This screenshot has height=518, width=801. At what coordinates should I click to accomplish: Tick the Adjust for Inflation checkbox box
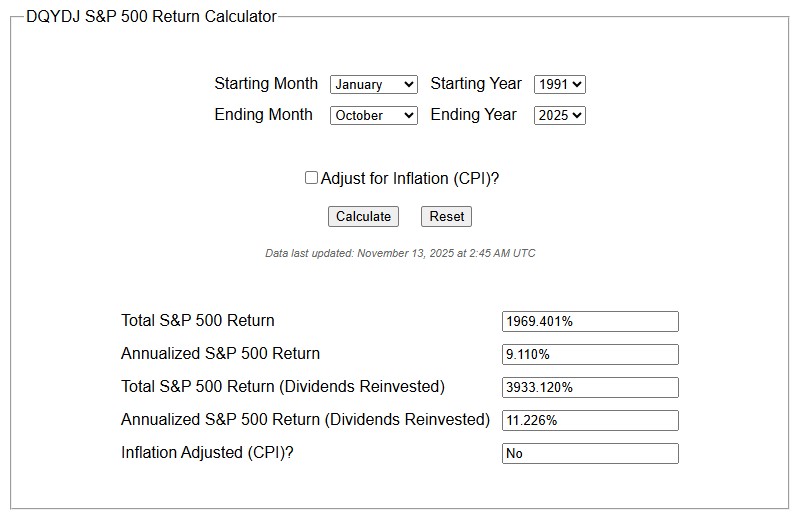(311, 178)
